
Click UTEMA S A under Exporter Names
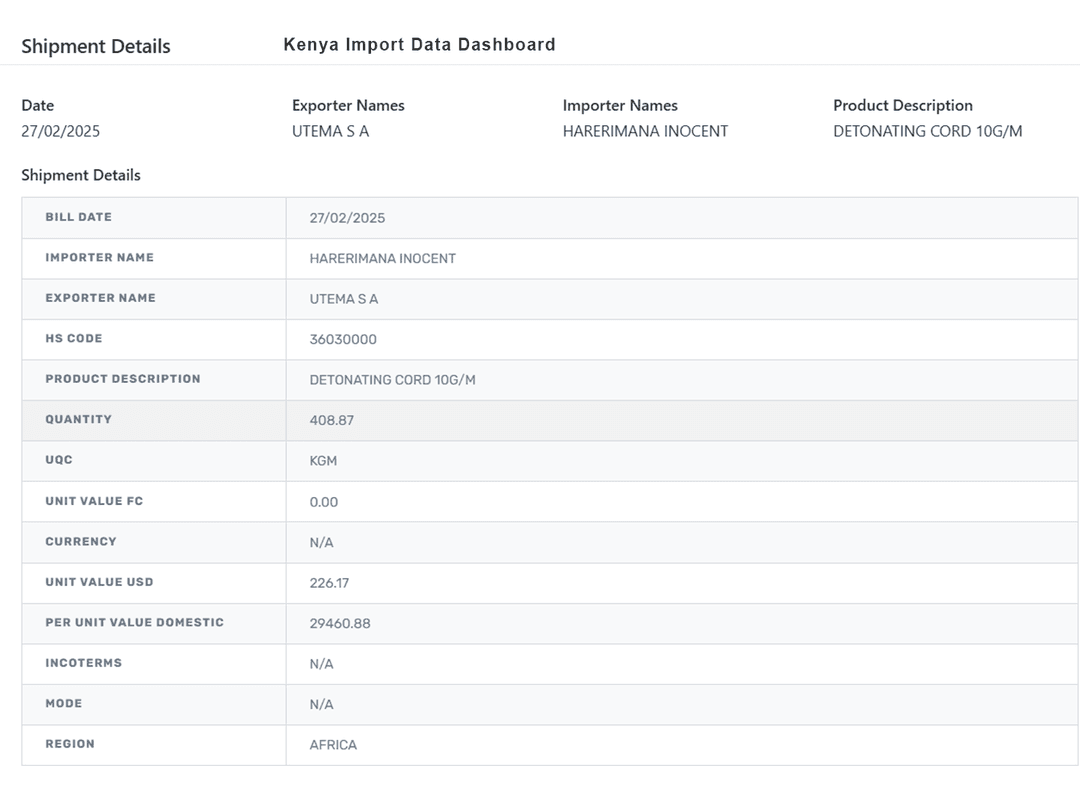(x=330, y=131)
